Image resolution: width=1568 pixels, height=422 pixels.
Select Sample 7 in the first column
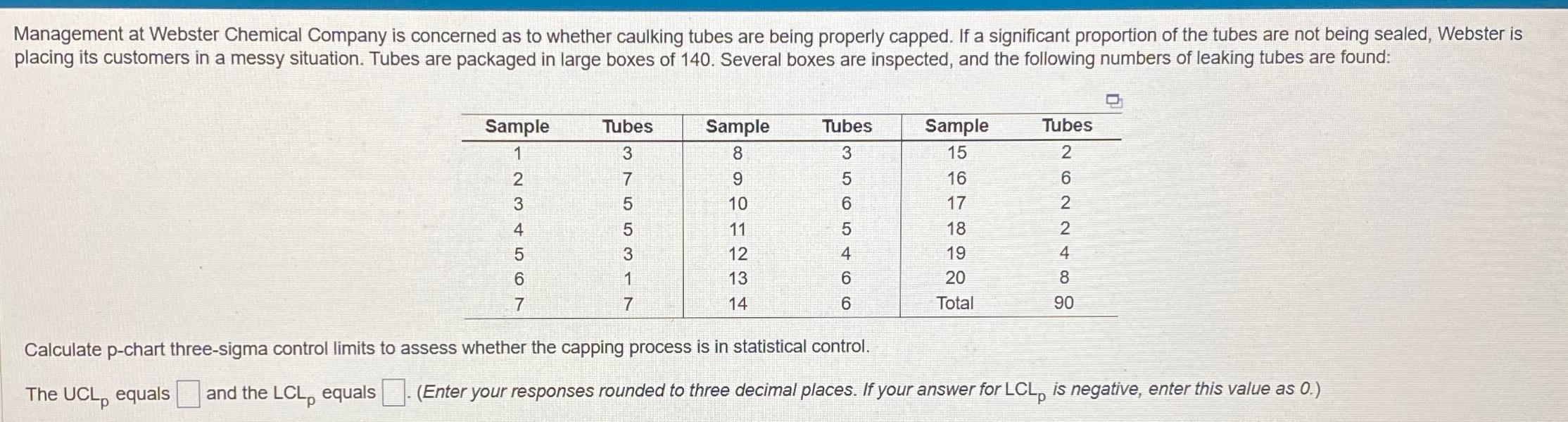518,303
